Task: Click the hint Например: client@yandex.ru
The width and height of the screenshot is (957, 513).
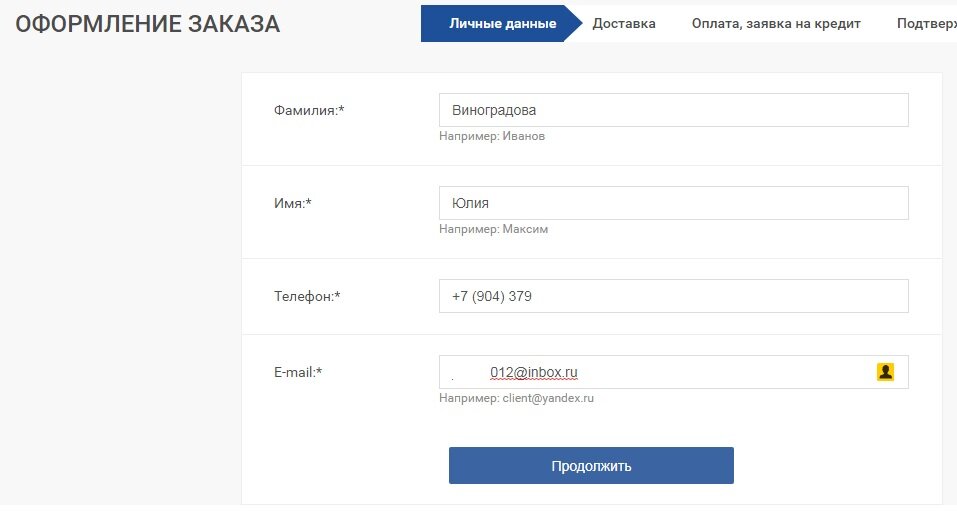Action: pos(516,398)
